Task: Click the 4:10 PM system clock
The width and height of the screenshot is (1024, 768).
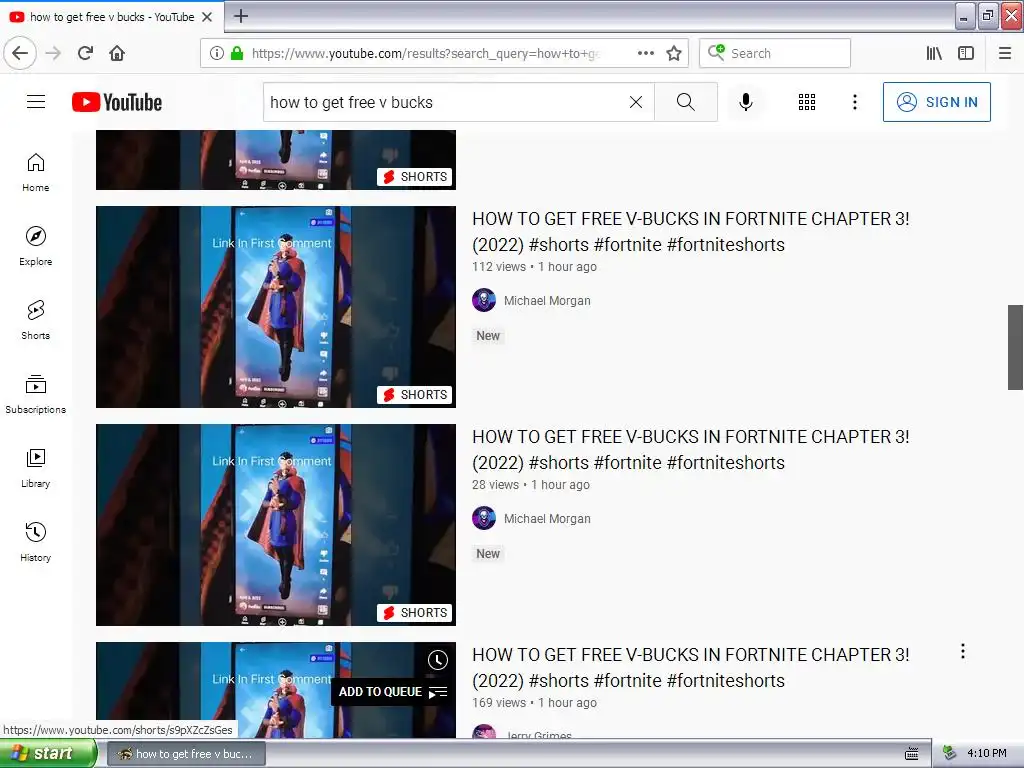Action: click(987, 754)
